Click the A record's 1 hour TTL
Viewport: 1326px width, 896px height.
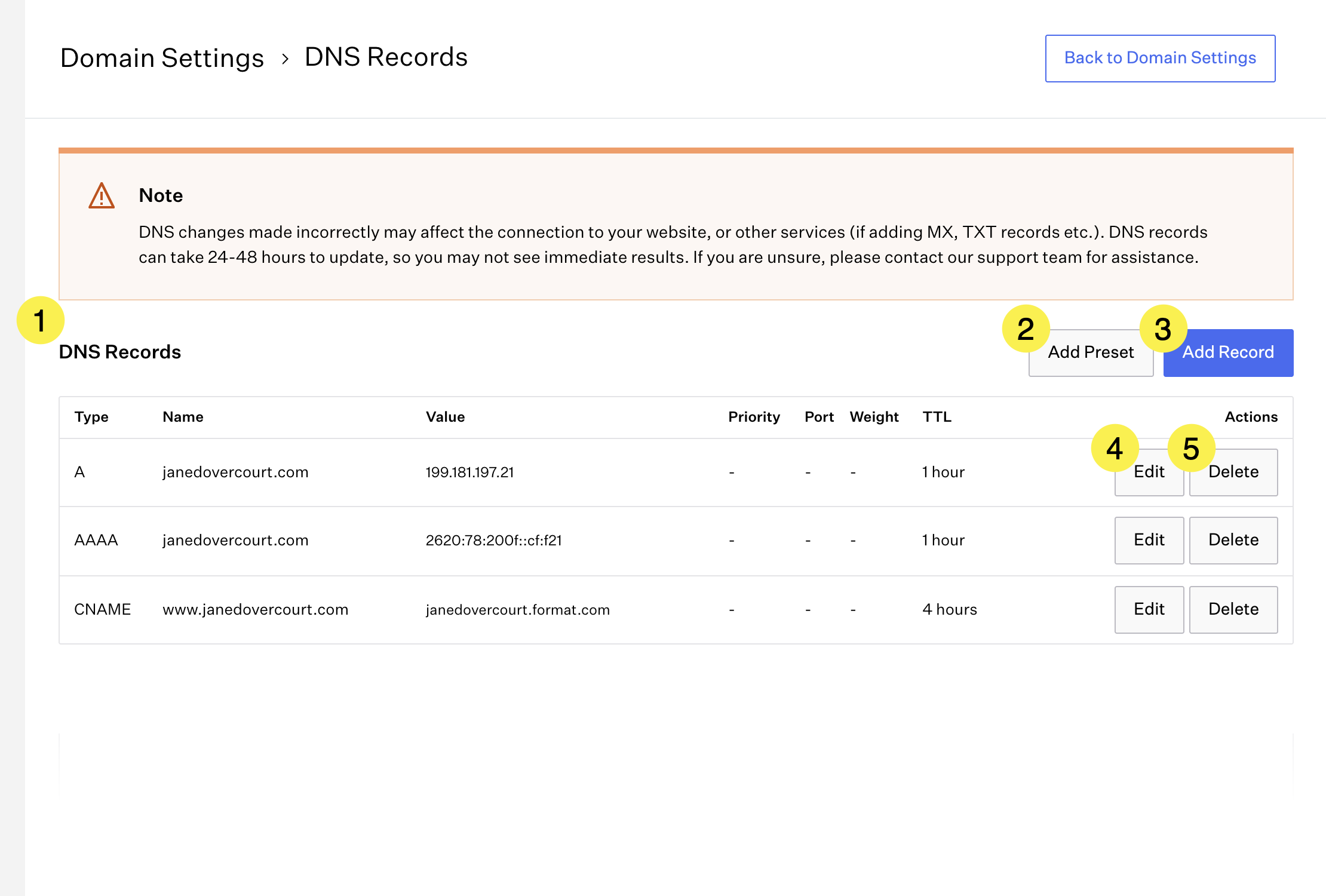pyautogui.click(x=943, y=472)
